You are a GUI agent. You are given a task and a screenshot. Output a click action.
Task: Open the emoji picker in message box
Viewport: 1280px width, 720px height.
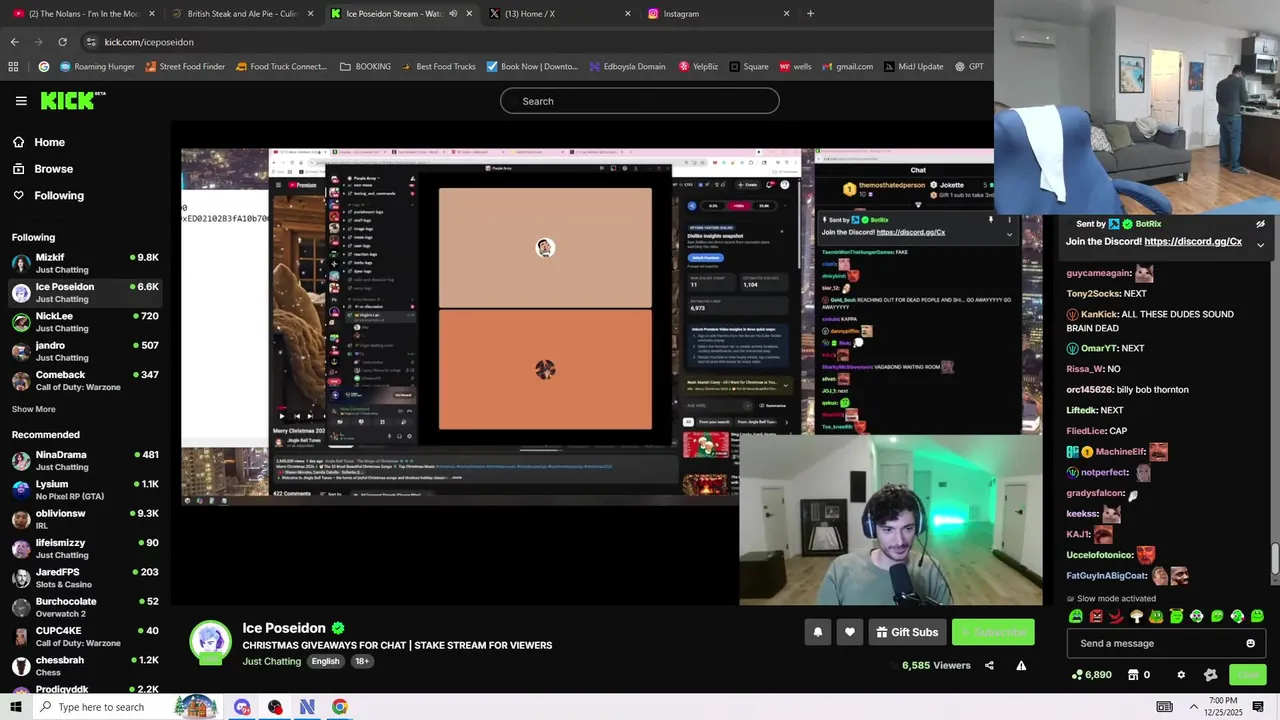tap(1250, 643)
